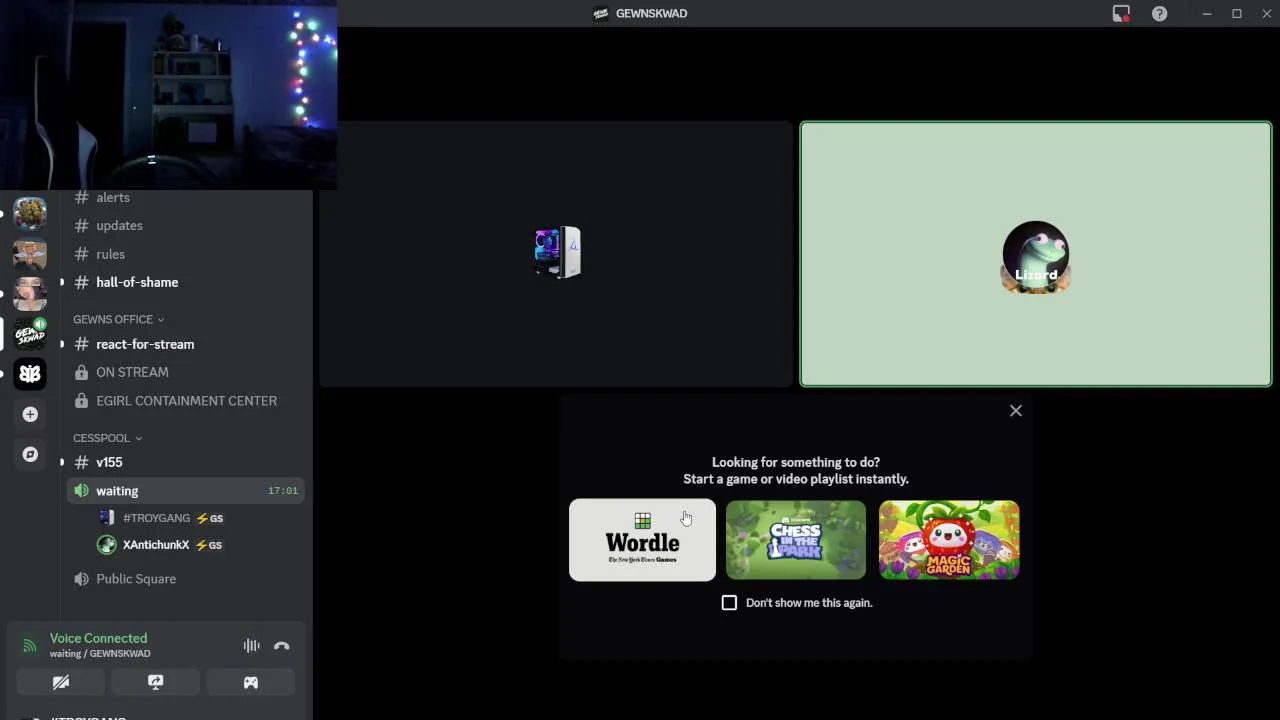This screenshot has width=1280, height=720.
Task: Disconnect from voice channel
Action: point(282,646)
